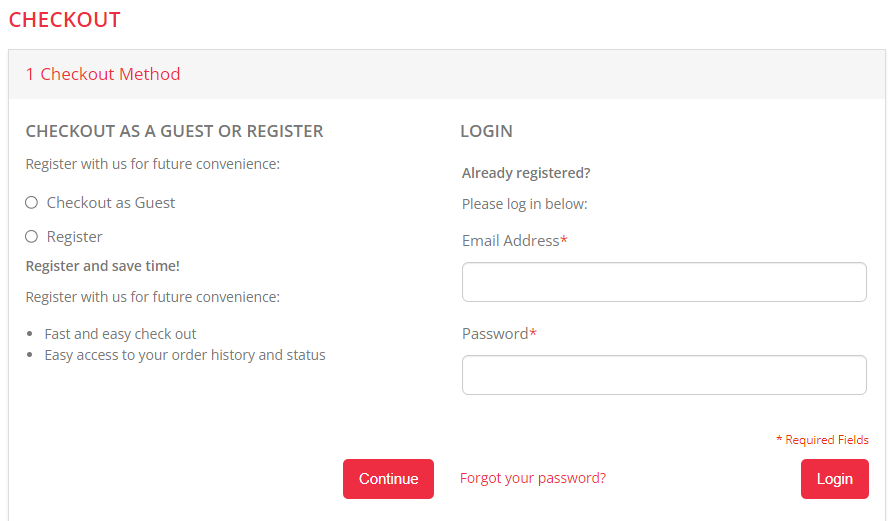Image resolution: width=896 pixels, height=521 pixels.
Task: Click the first Register with us sentence
Action: [152, 164]
